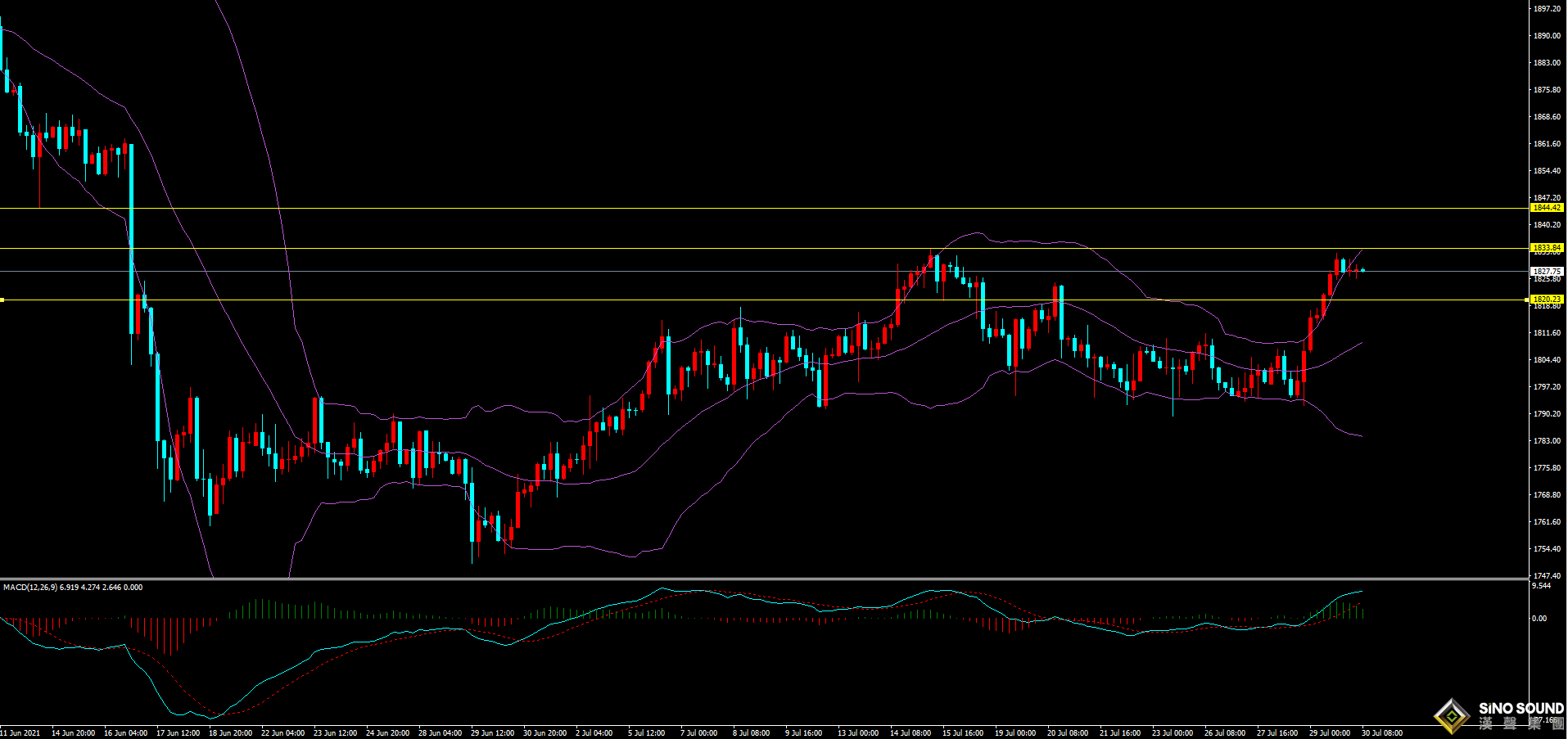Click the 1861.60 price axis label
Screen dimensions: 1568x739
click(1547, 144)
